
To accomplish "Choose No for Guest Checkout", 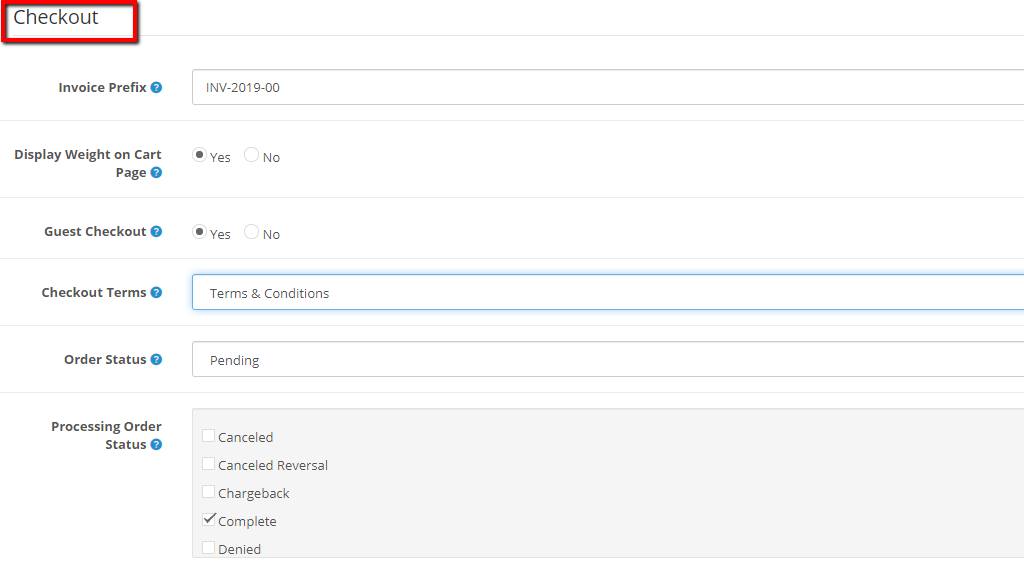I will (x=251, y=232).
